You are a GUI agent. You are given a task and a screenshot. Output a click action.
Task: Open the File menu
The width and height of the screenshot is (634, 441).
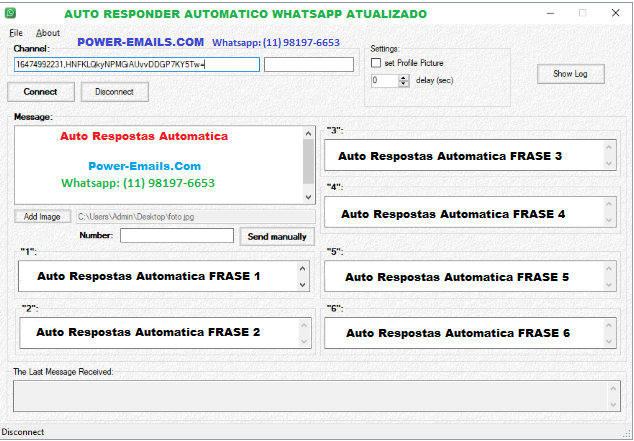click(x=16, y=33)
